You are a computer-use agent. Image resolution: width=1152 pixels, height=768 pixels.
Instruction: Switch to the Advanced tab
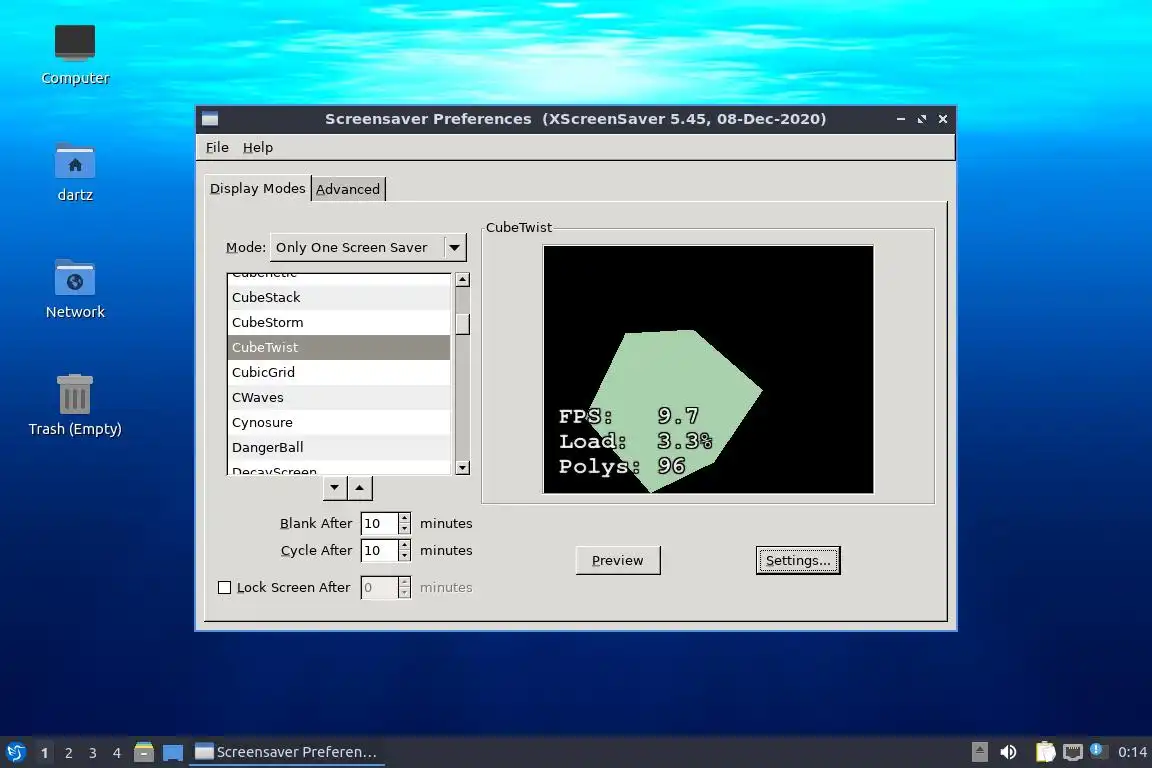pos(348,189)
